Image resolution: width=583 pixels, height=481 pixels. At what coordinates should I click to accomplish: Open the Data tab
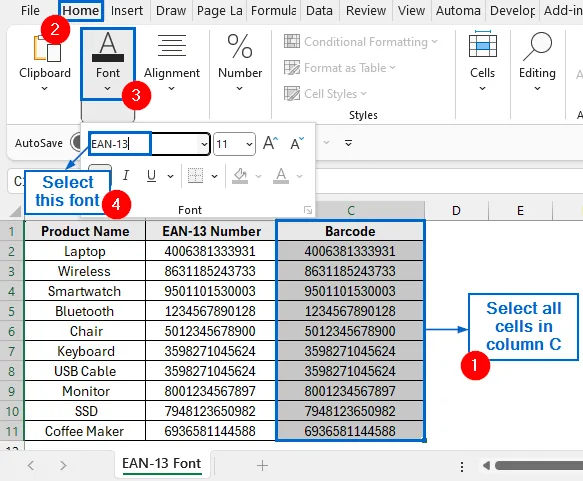(319, 10)
